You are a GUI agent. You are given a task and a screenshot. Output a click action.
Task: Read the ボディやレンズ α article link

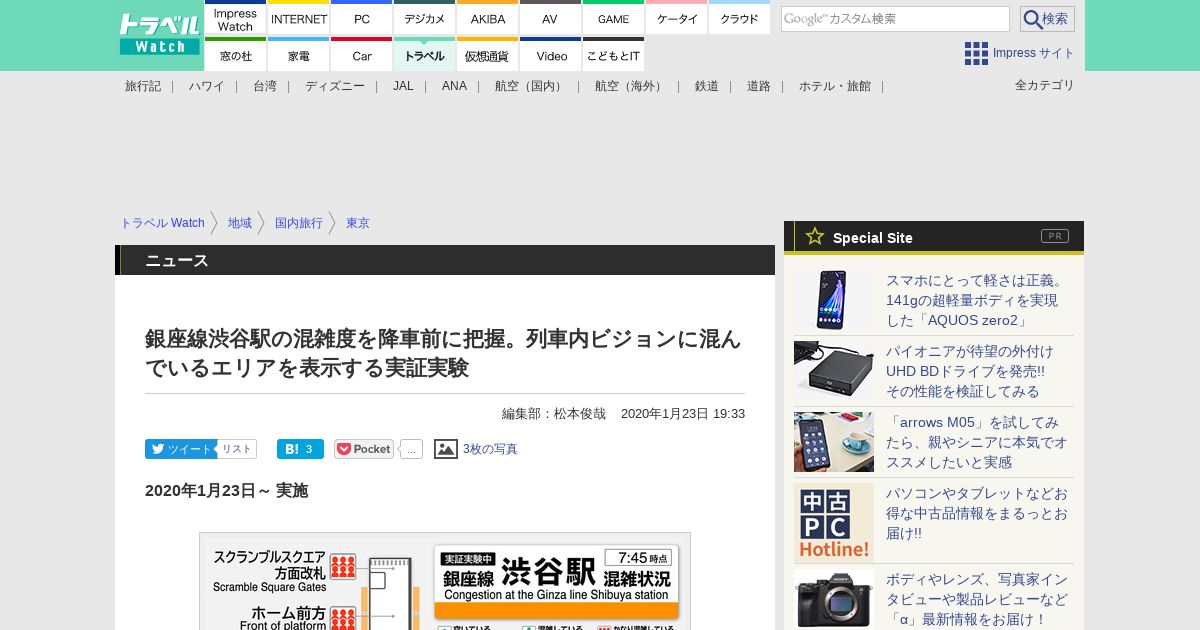click(976, 599)
